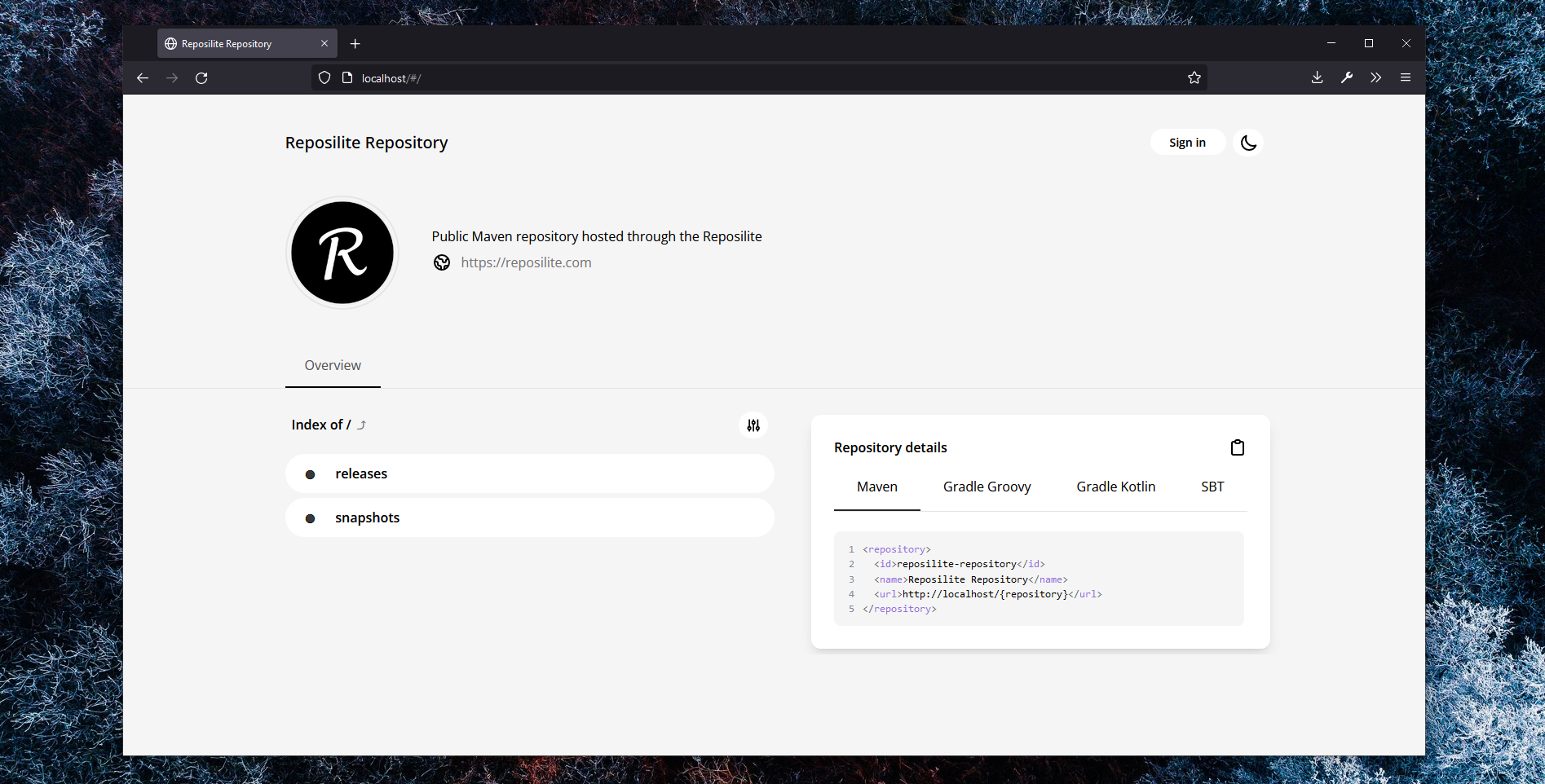Open the https://reposilite.com link
This screenshot has height=784, width=1545.
point(526,262)
